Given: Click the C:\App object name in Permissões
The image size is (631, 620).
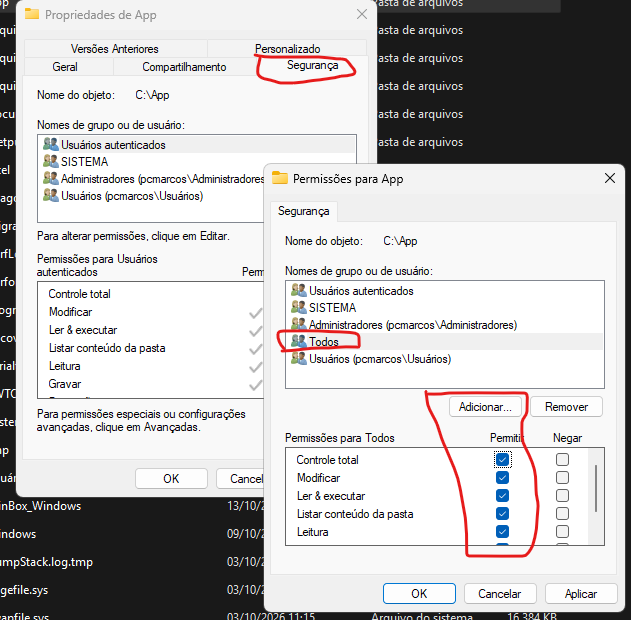Looking at the screenshot, I should coord(400,241).
